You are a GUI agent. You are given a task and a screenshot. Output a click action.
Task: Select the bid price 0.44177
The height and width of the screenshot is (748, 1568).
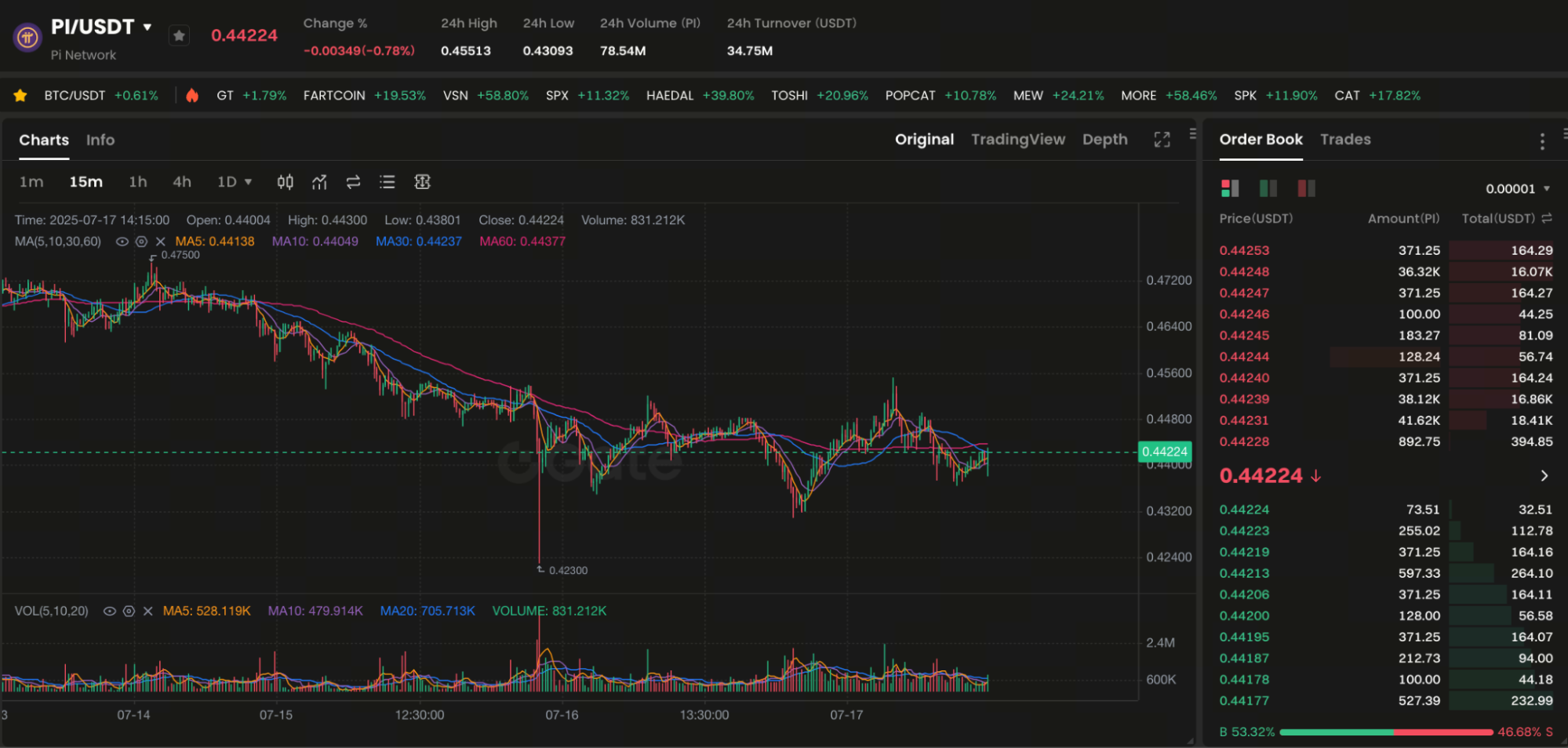[x=1244, y=701]
